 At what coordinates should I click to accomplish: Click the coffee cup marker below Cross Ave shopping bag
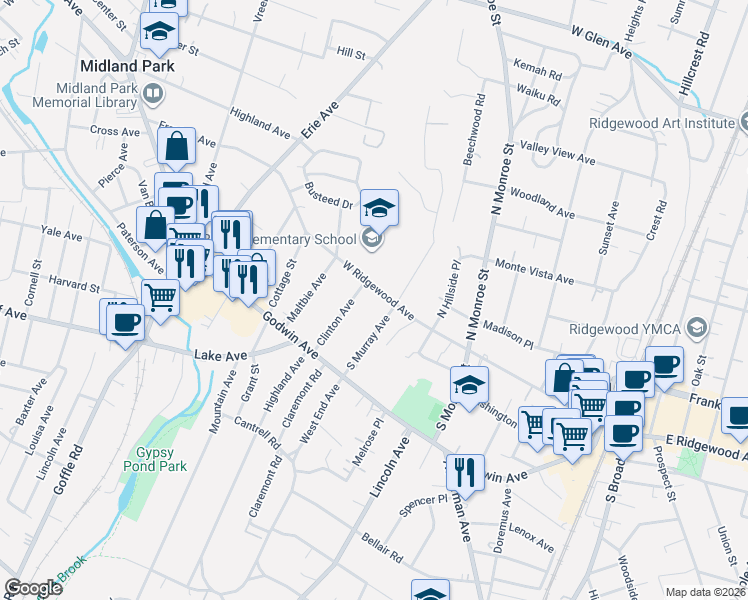coord(178,206)
